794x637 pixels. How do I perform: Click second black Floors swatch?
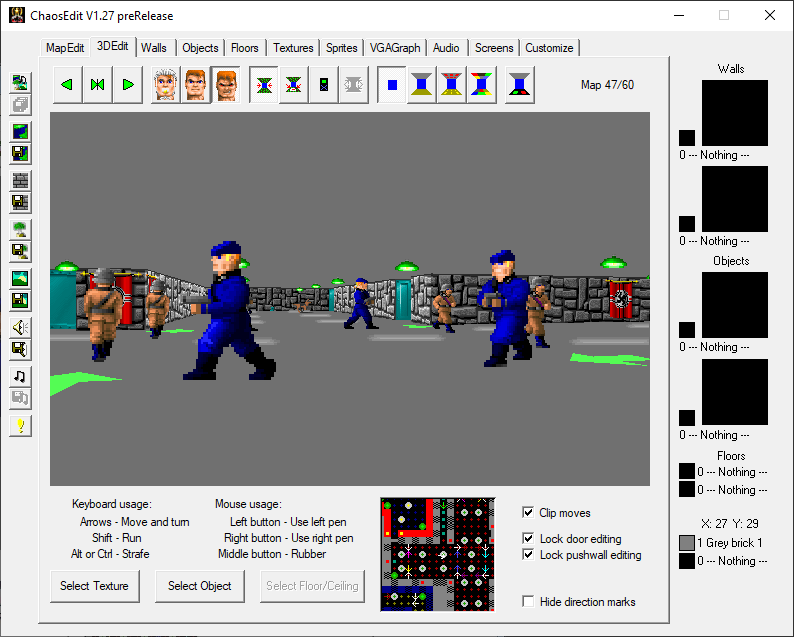click(x=687, y=489)
